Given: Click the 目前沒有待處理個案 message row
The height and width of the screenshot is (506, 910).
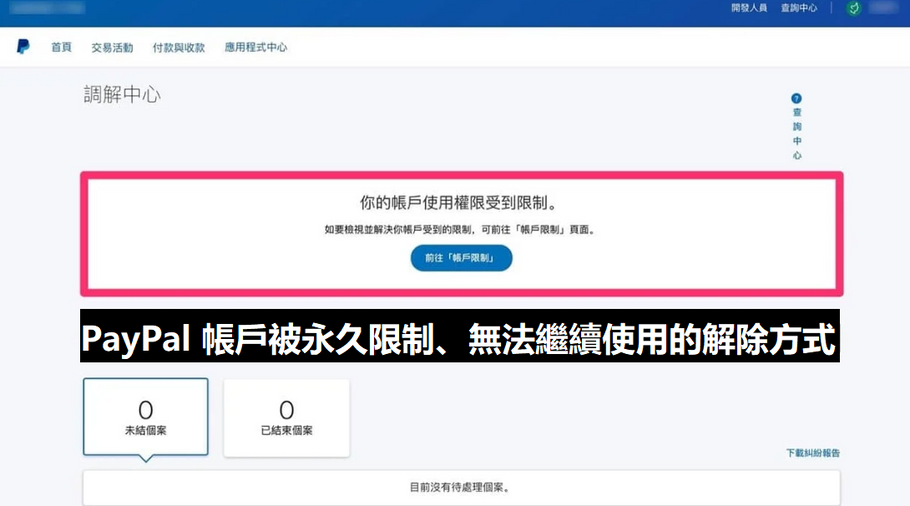Looking at the screenshot, I should (x=460, y=488).
